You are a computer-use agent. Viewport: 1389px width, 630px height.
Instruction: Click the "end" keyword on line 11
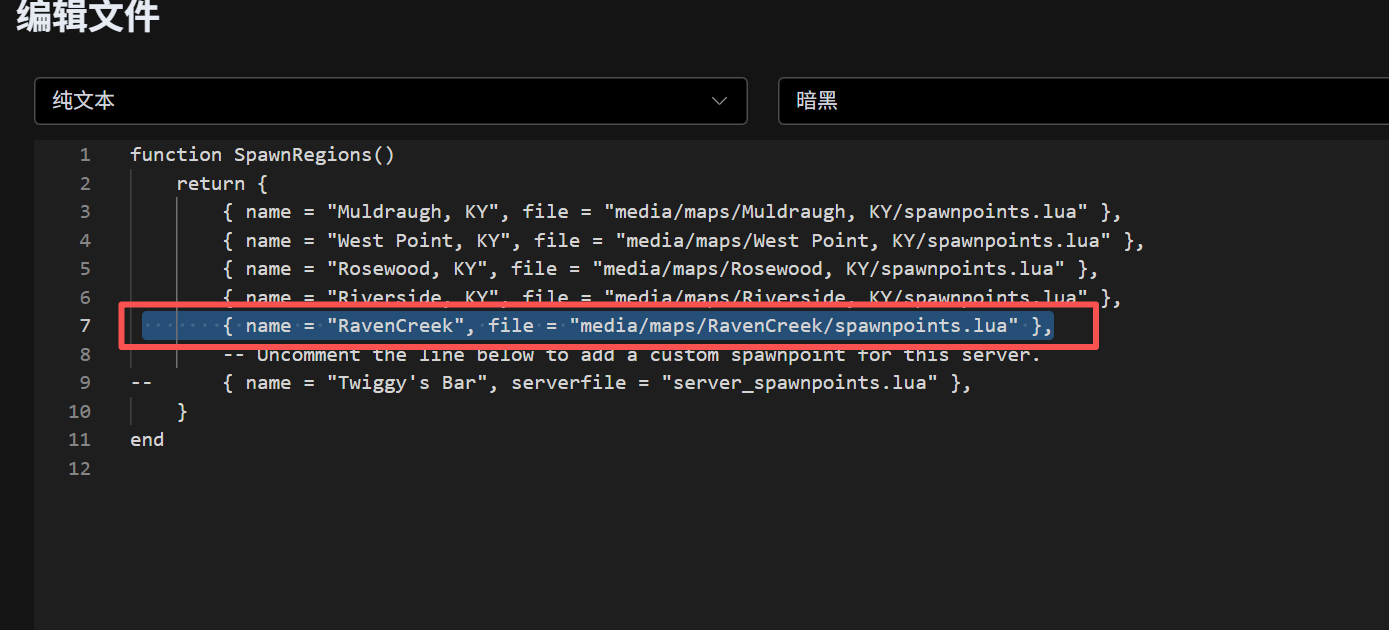click(x=147, y=440)
